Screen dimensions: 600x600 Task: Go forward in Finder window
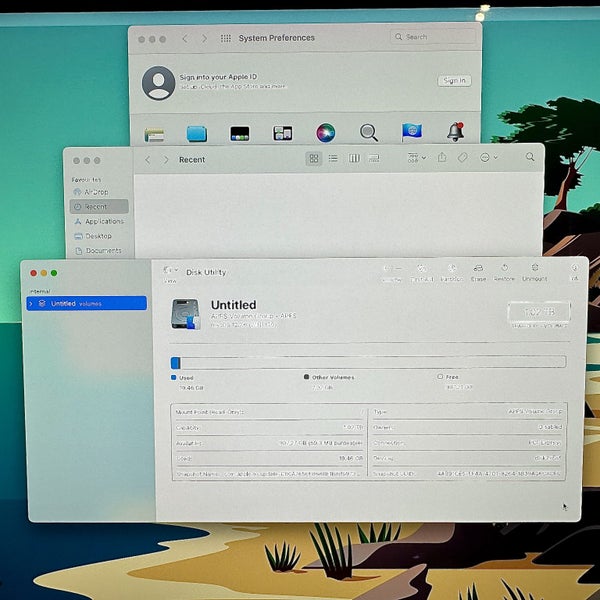click(166, 160)
